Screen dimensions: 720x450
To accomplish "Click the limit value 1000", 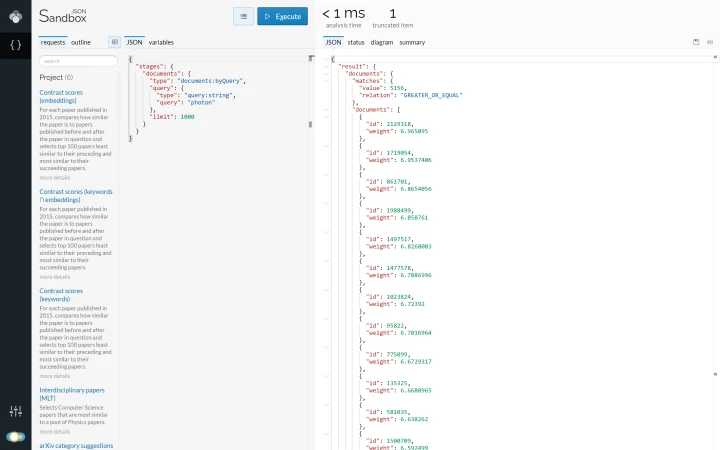I will click(x=187, y=117).
